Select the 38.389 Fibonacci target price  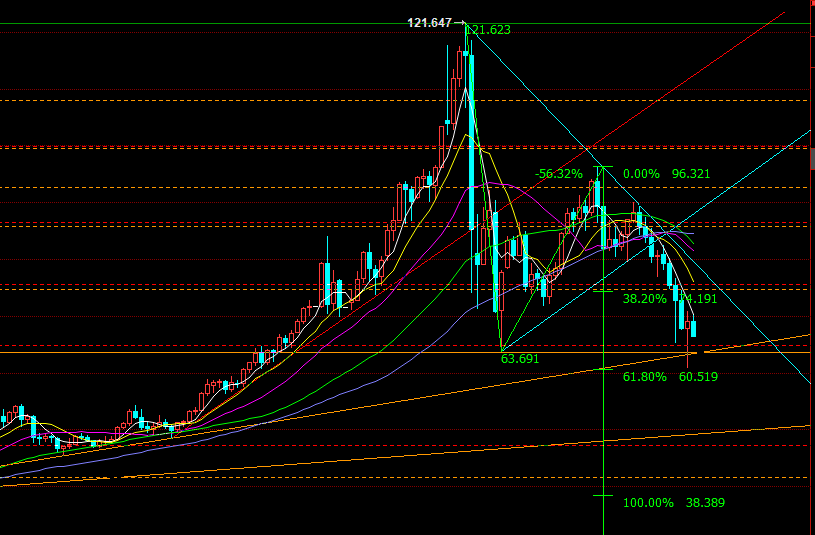point(705,503)
